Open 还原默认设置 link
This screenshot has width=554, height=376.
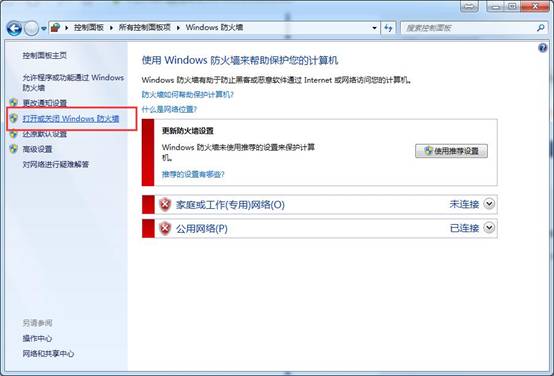coord(45,134)
